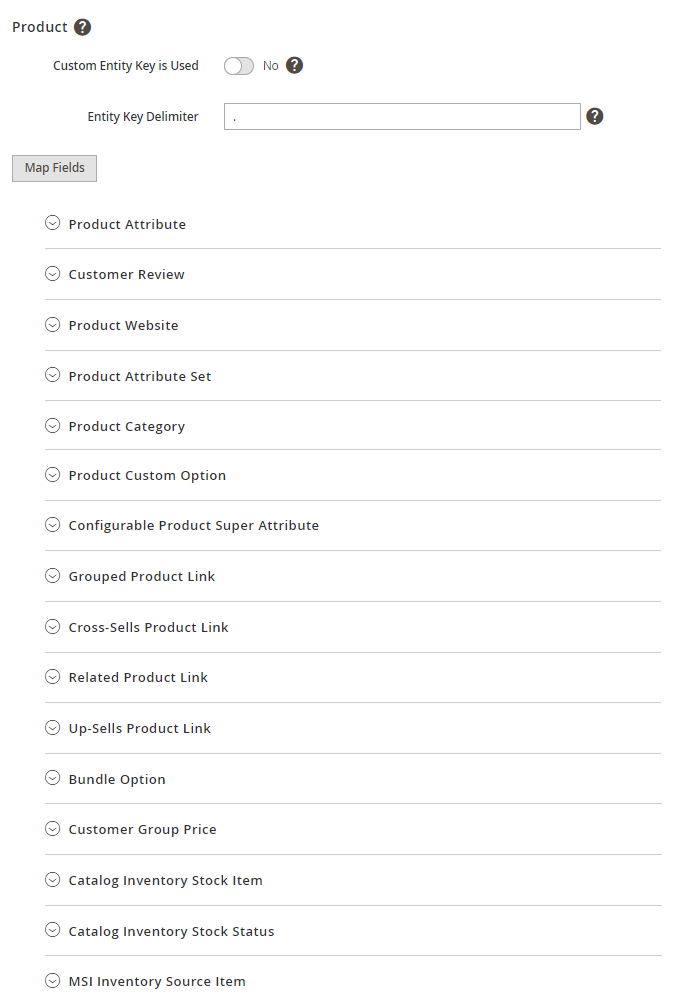
Task: Click chevron icon beside Grouped Product Link
Action: 53,576
